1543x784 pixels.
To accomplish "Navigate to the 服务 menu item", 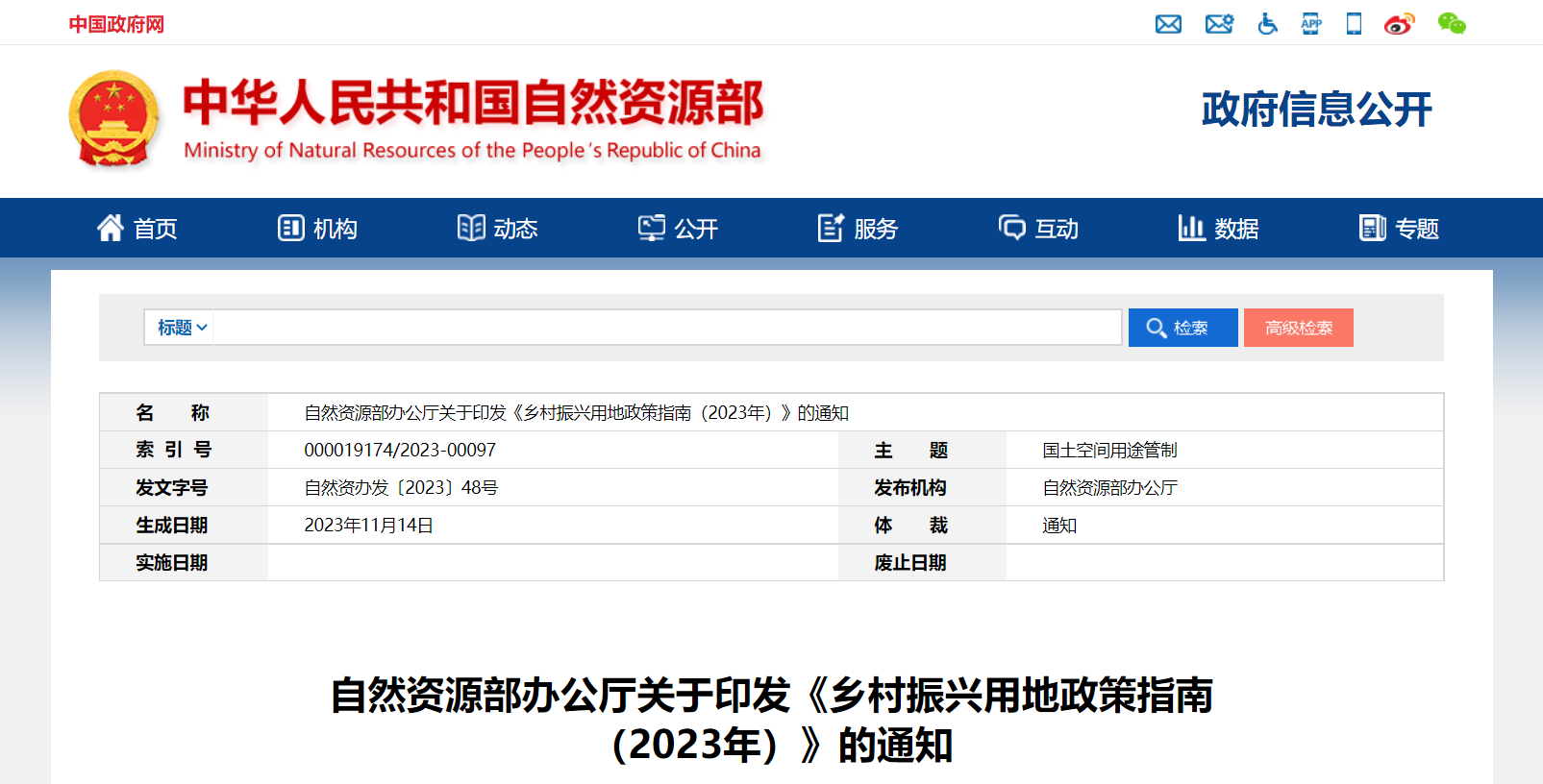I will (x=858, y=229).
